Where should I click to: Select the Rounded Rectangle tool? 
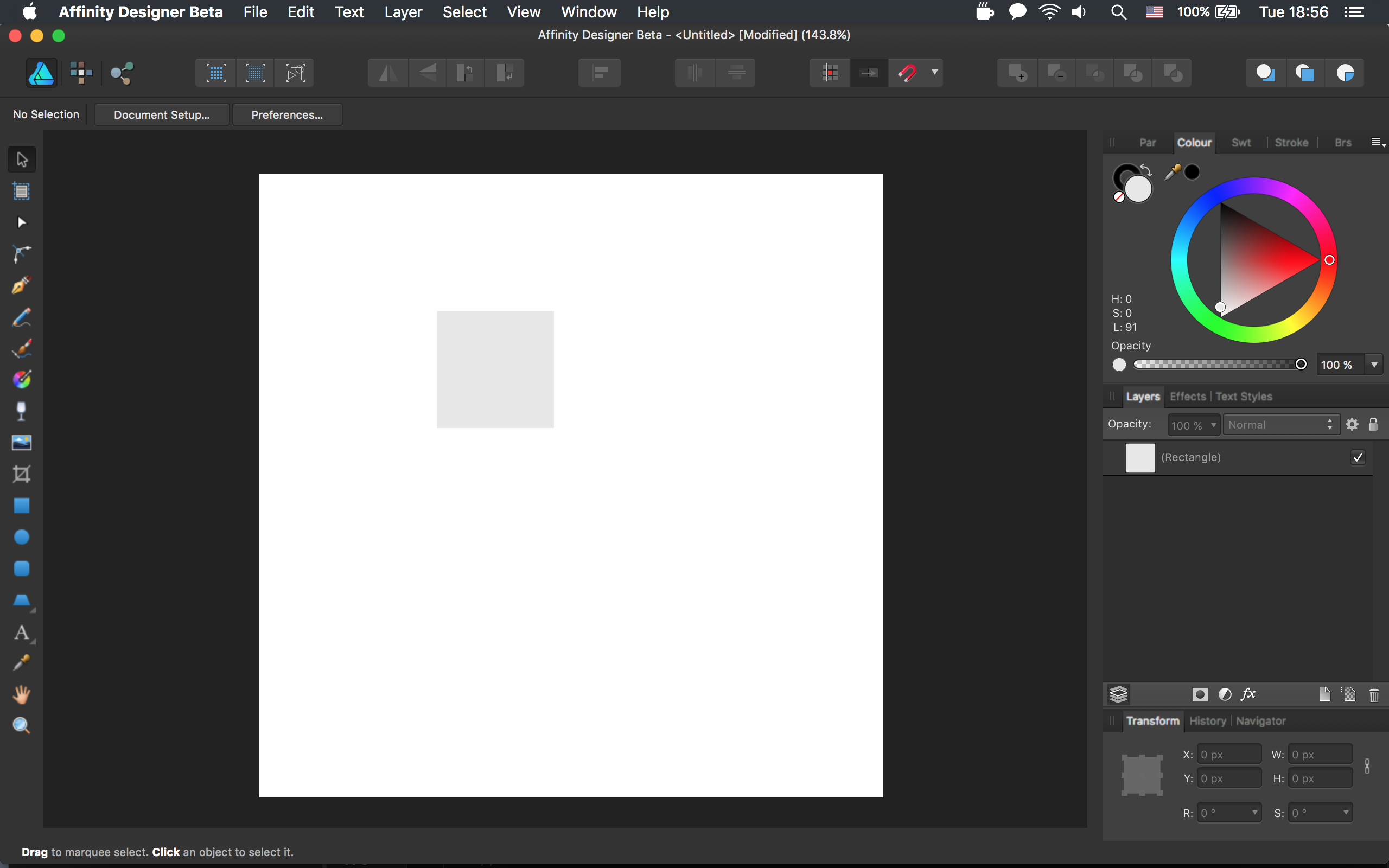[22, 569]
